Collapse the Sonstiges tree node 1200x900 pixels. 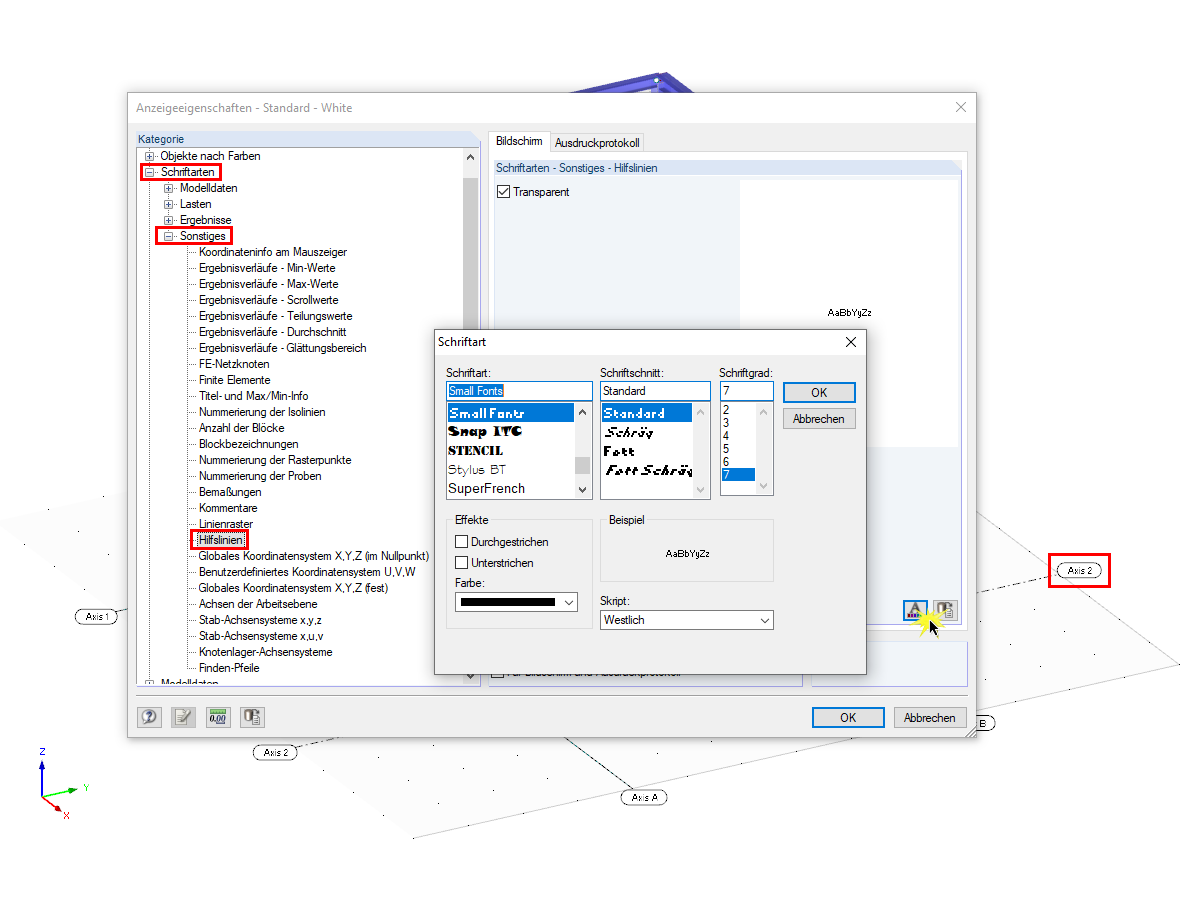click(169, 236)
